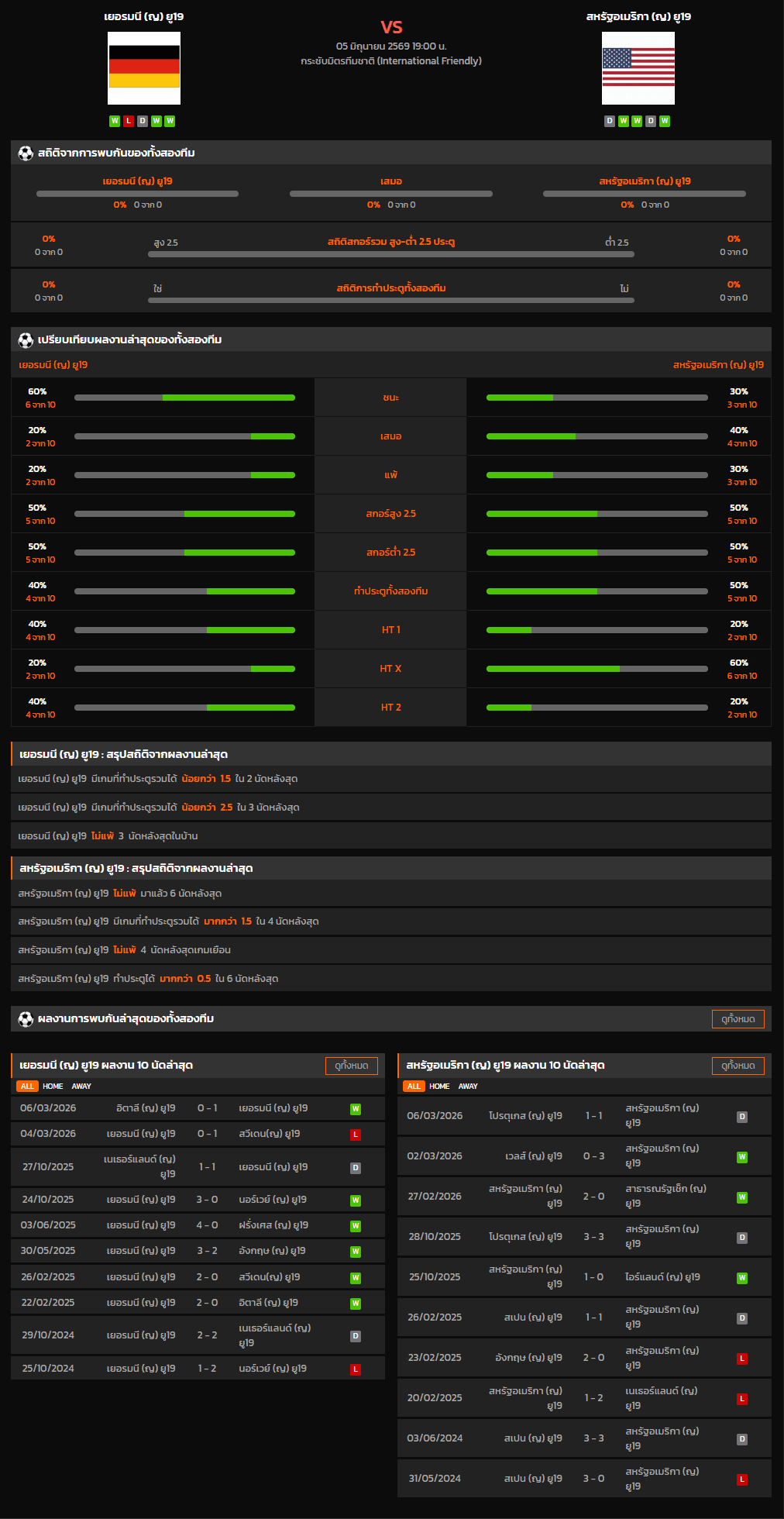The width and height of the screenshot is (784, 1519).
Task: Click match date 05 มิถุนายน 2569 19:00 น.
Action: click(391, 46)
